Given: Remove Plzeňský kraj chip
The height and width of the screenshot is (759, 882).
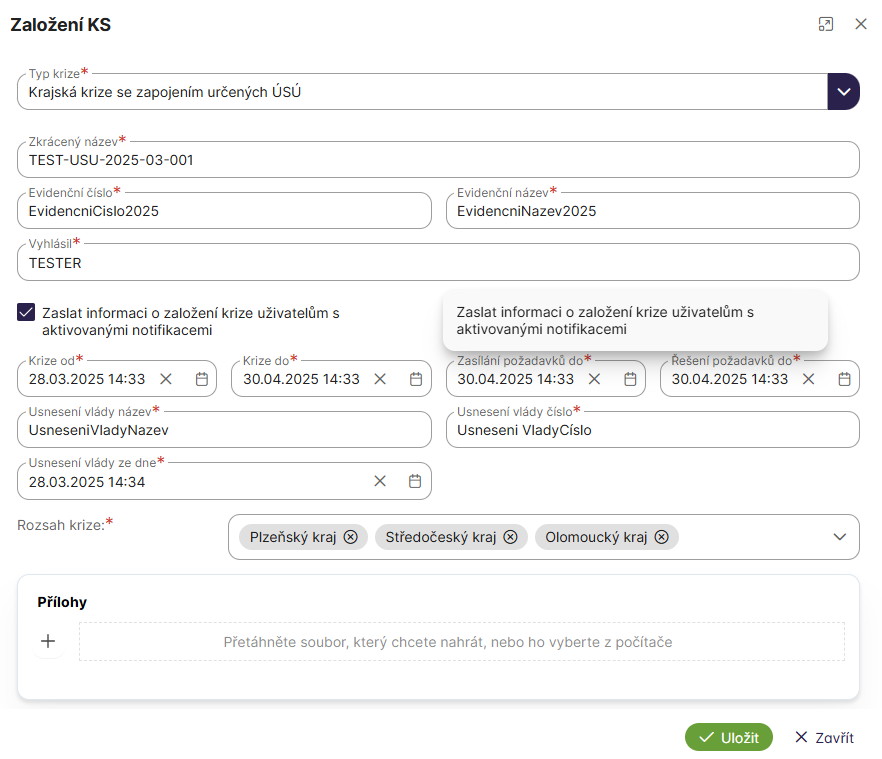Looking at the screenshot, I should pos(350,537).
